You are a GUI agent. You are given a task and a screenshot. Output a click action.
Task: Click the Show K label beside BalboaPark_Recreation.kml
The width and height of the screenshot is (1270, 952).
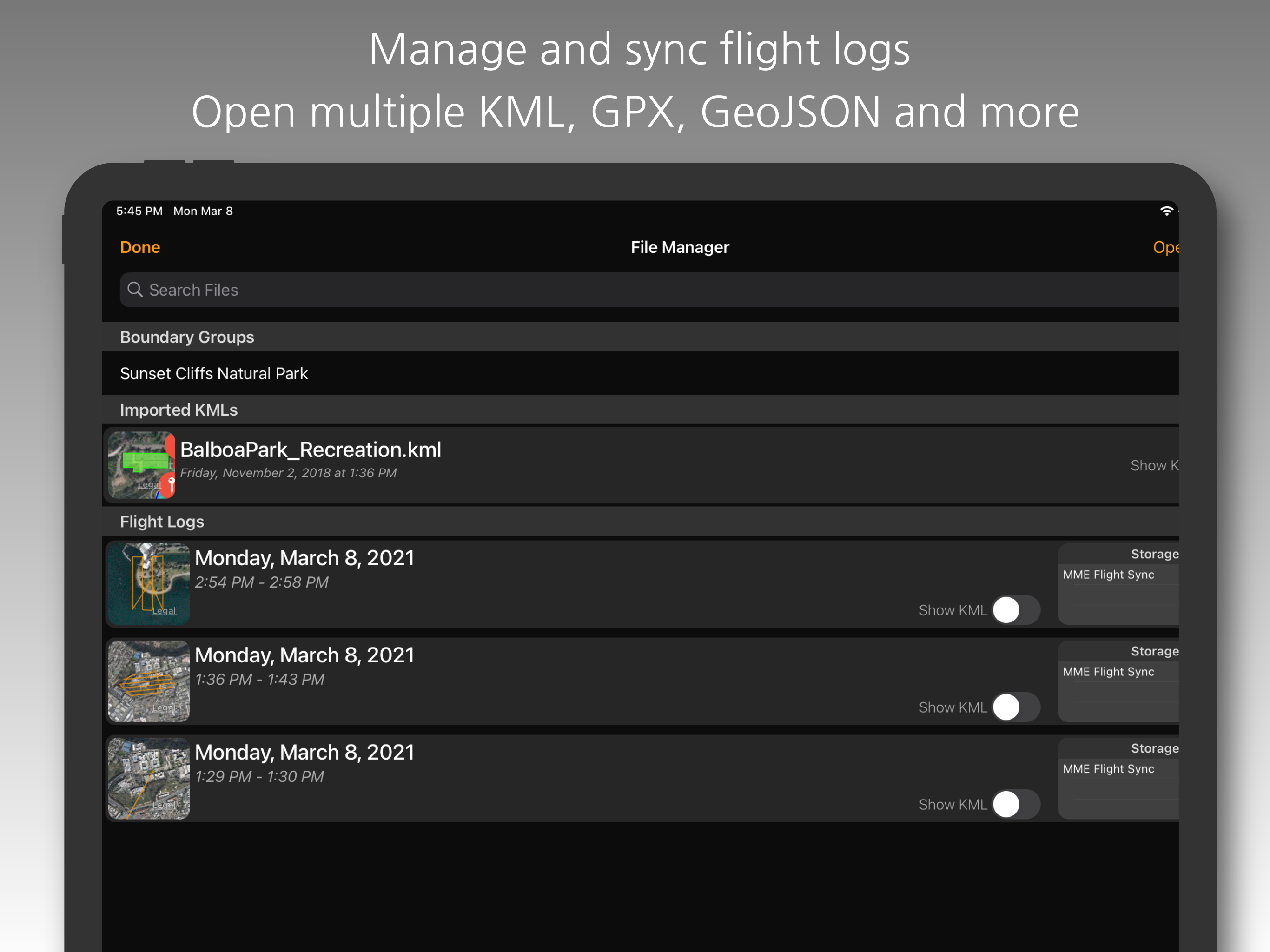click(x=1154, y=465)
